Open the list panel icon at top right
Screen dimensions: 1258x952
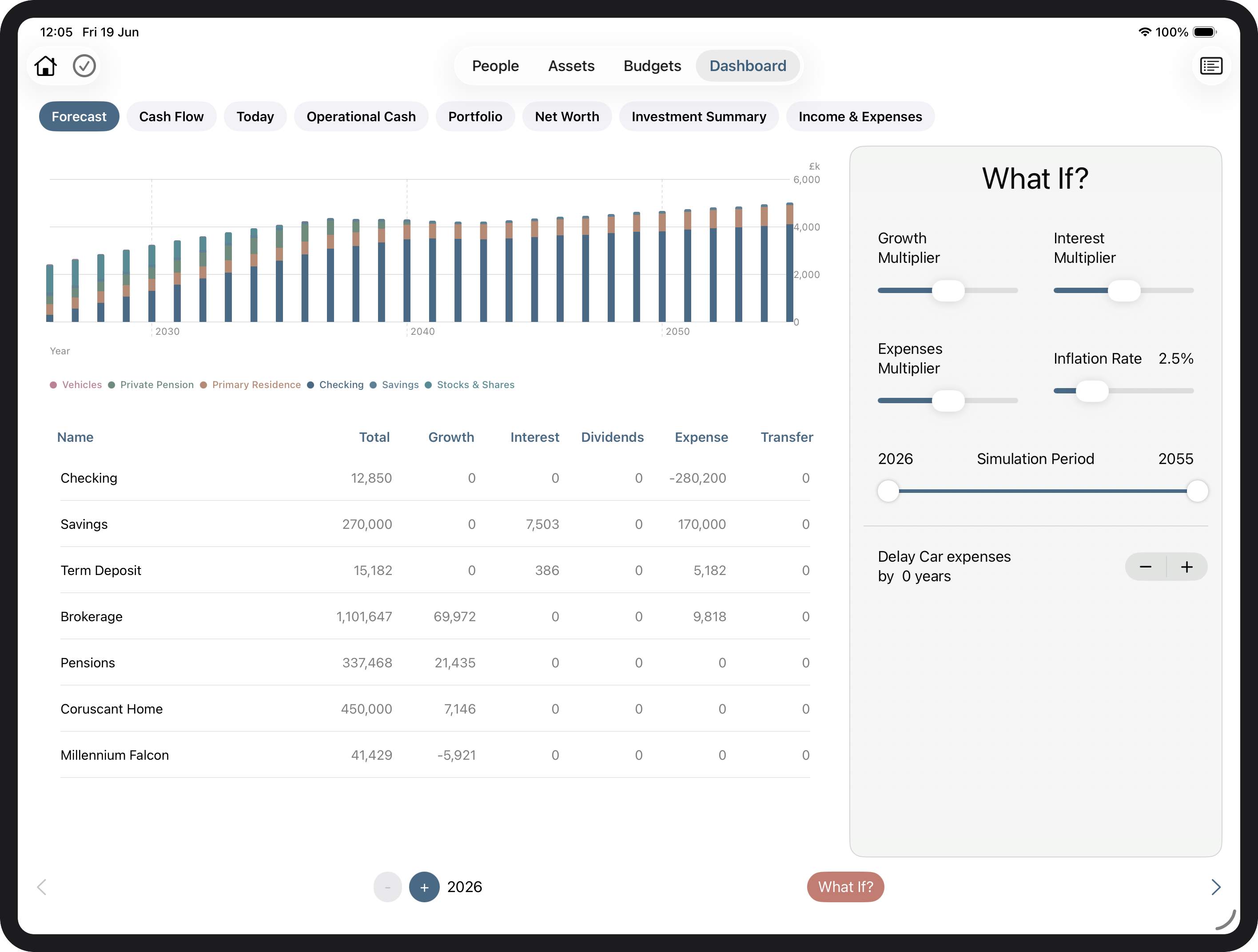click(1211, 66)
